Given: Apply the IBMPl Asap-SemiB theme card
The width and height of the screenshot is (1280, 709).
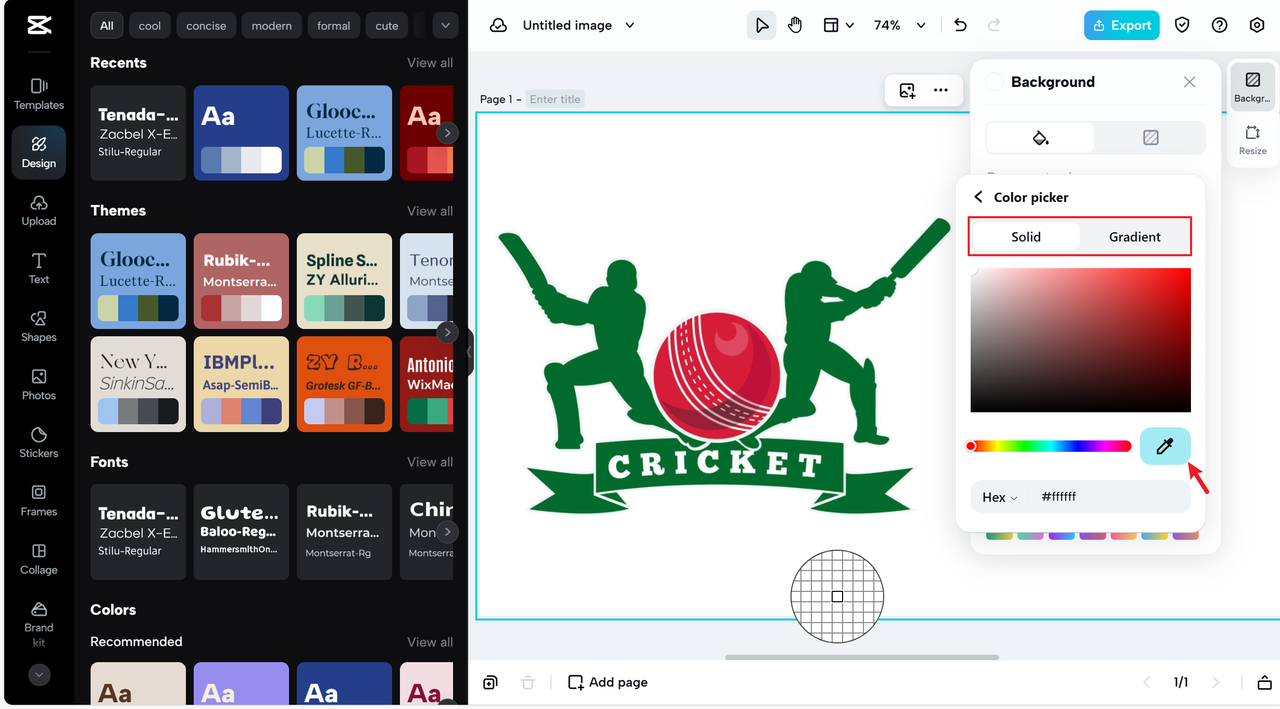Looking at the screenshot, I should [x=241, y=384].
